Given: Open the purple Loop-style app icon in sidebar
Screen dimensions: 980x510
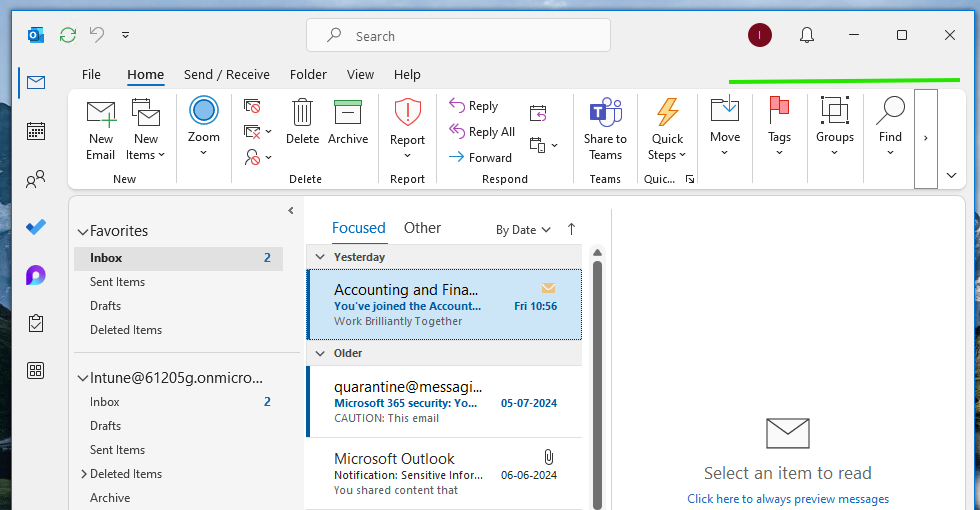Looking at the screenshot, I should (36, 275).
